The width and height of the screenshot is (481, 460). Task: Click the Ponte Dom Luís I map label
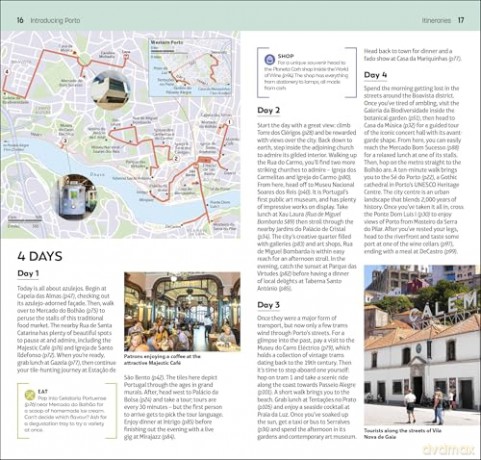[220, 204]
